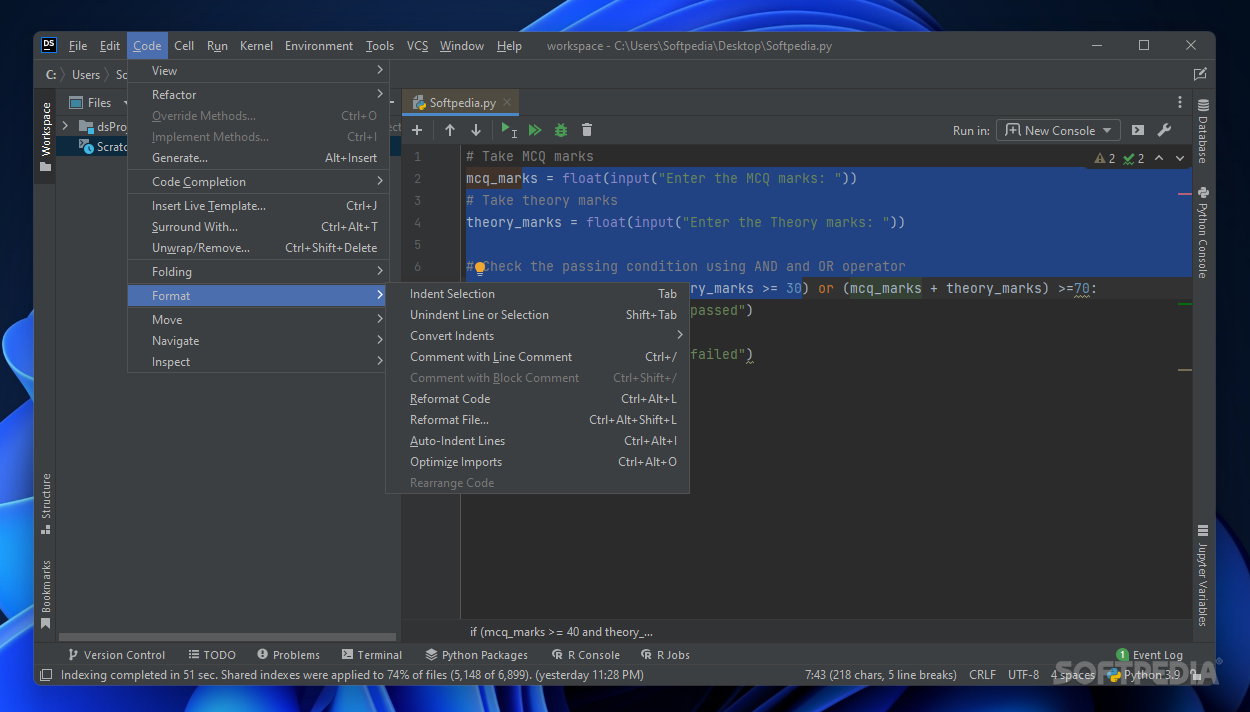
Task: Click the project panel horizontal scrollbar
Action: [x=227, y=636]
